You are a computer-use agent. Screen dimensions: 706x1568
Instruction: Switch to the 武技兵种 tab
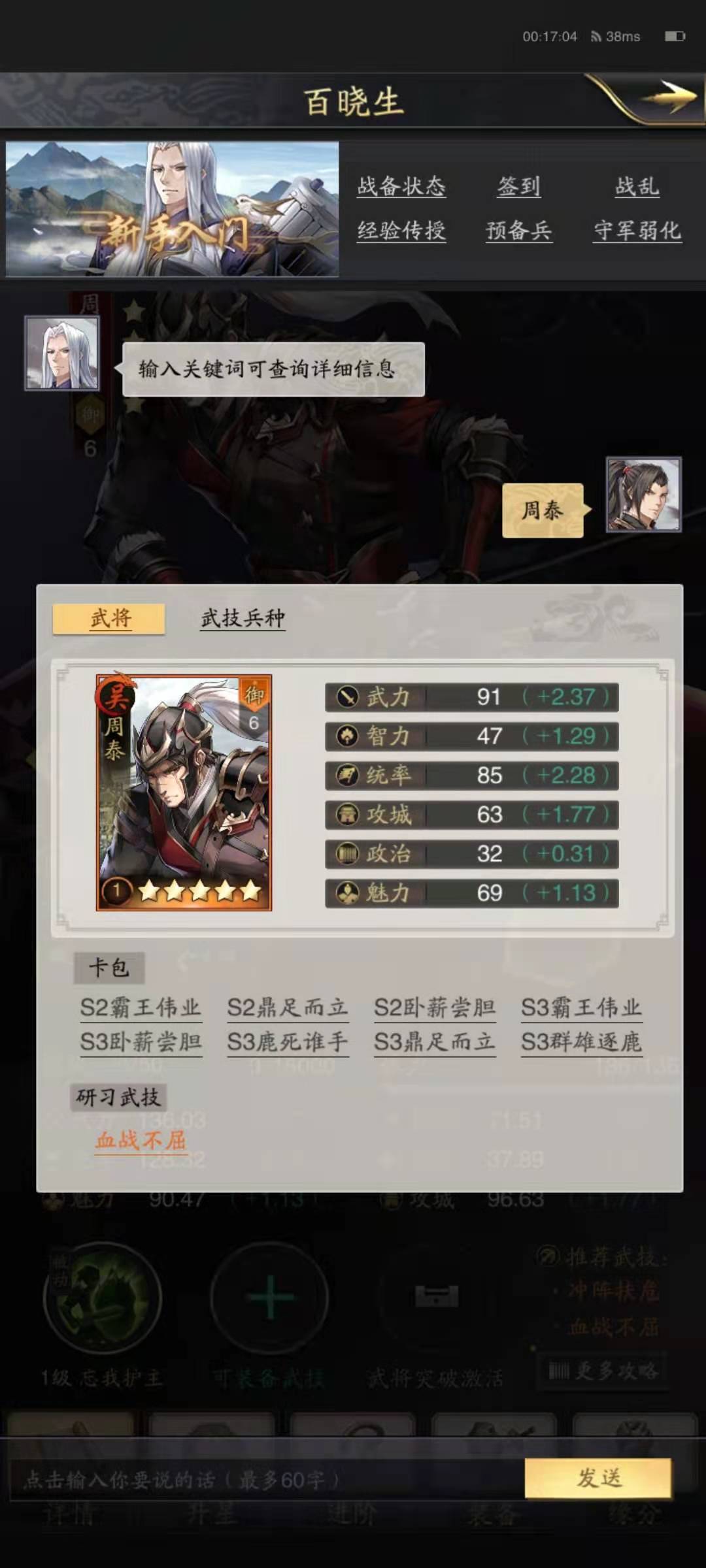pyautogui.click(x=243, y=618)
